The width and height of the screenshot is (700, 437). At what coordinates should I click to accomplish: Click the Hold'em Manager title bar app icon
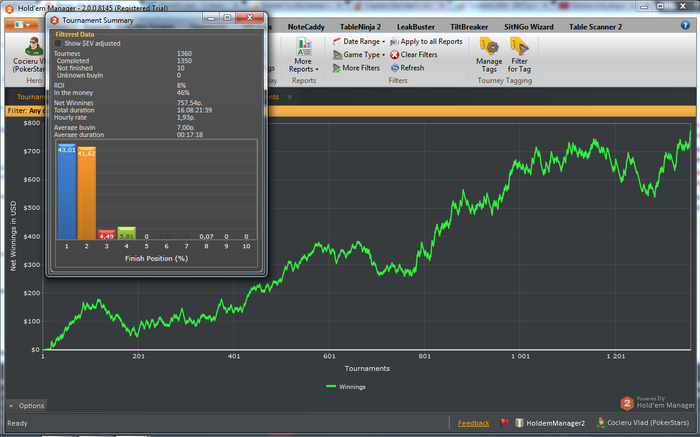coord(9,9)
